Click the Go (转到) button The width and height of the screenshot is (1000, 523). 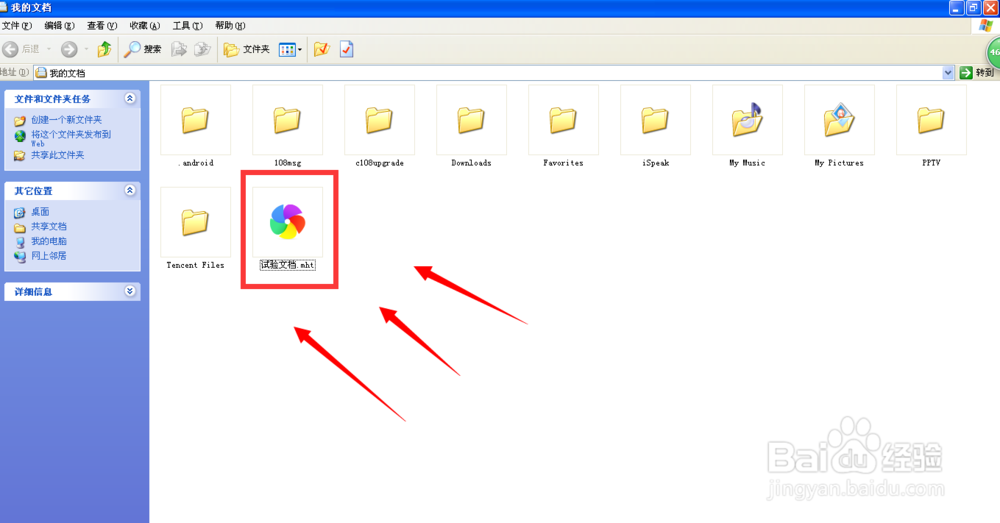(978, 73)
